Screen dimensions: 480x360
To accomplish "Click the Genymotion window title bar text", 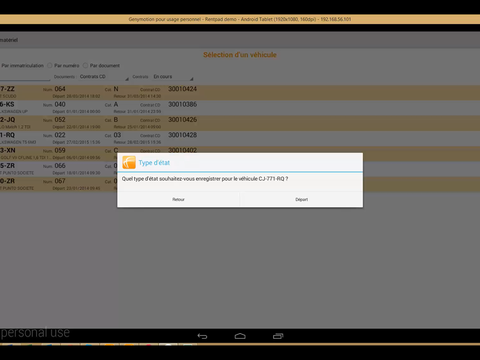I will click(240, 19).
